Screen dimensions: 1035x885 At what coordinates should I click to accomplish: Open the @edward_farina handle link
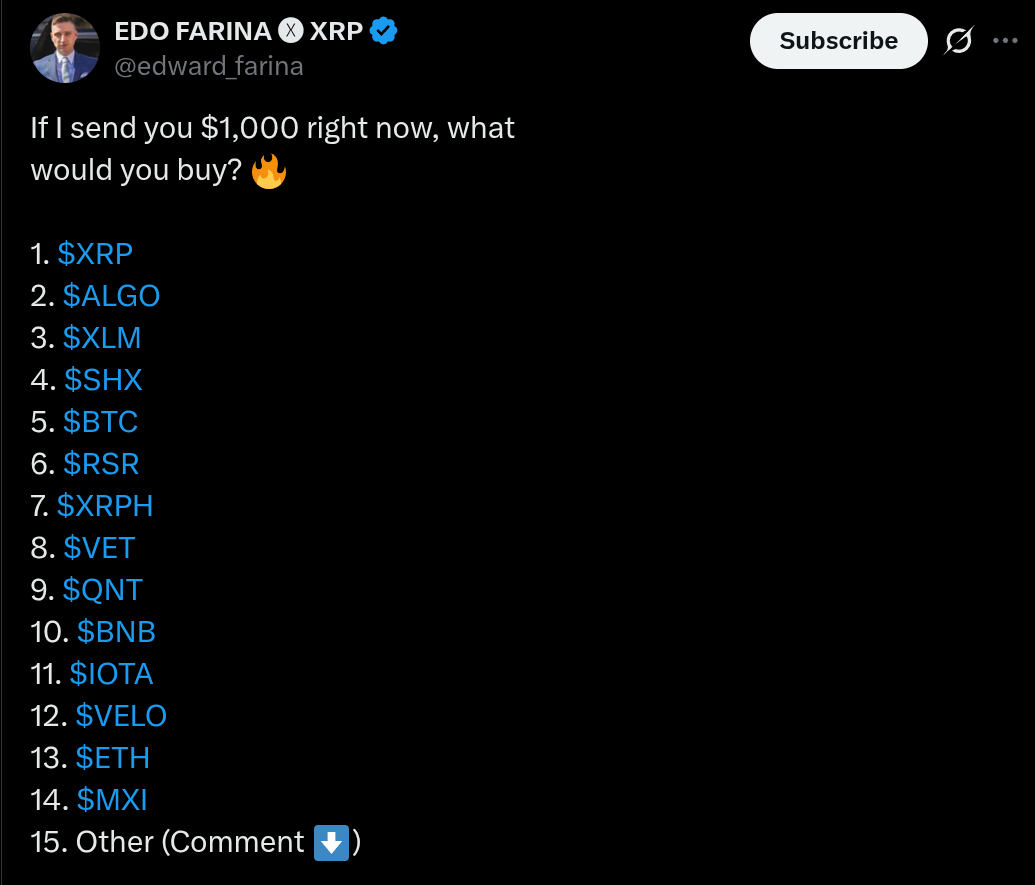click(209, 66)
